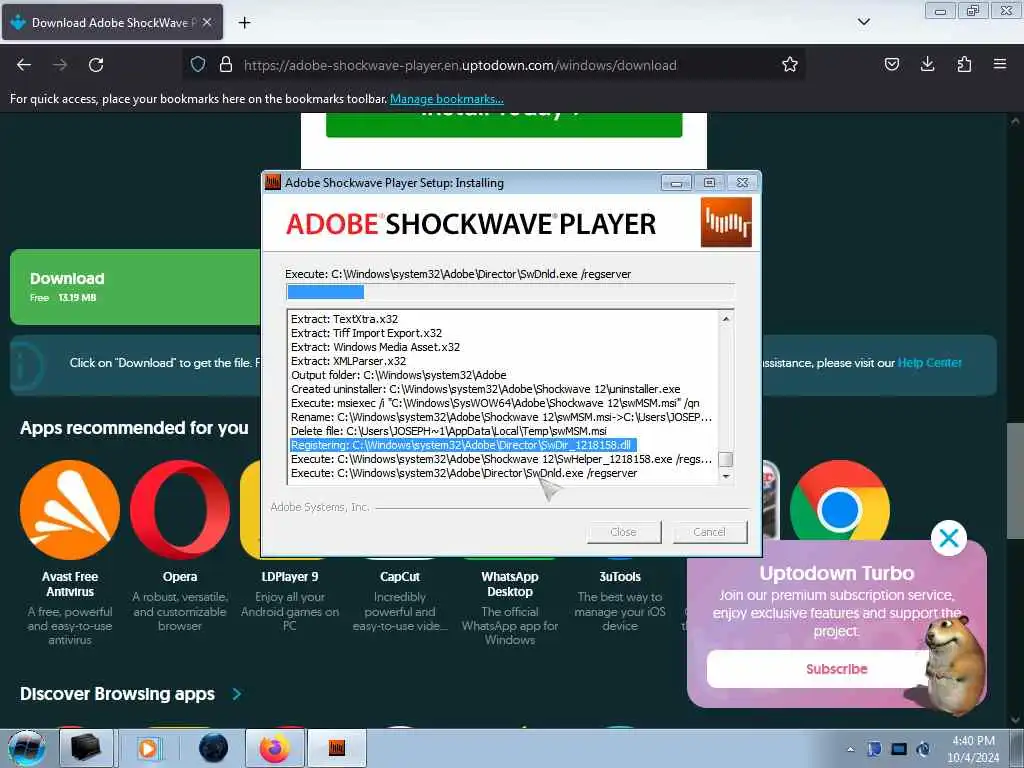Click the install log scroll down arrow
The image size is (1024, 768).
(x=726, y=476)
